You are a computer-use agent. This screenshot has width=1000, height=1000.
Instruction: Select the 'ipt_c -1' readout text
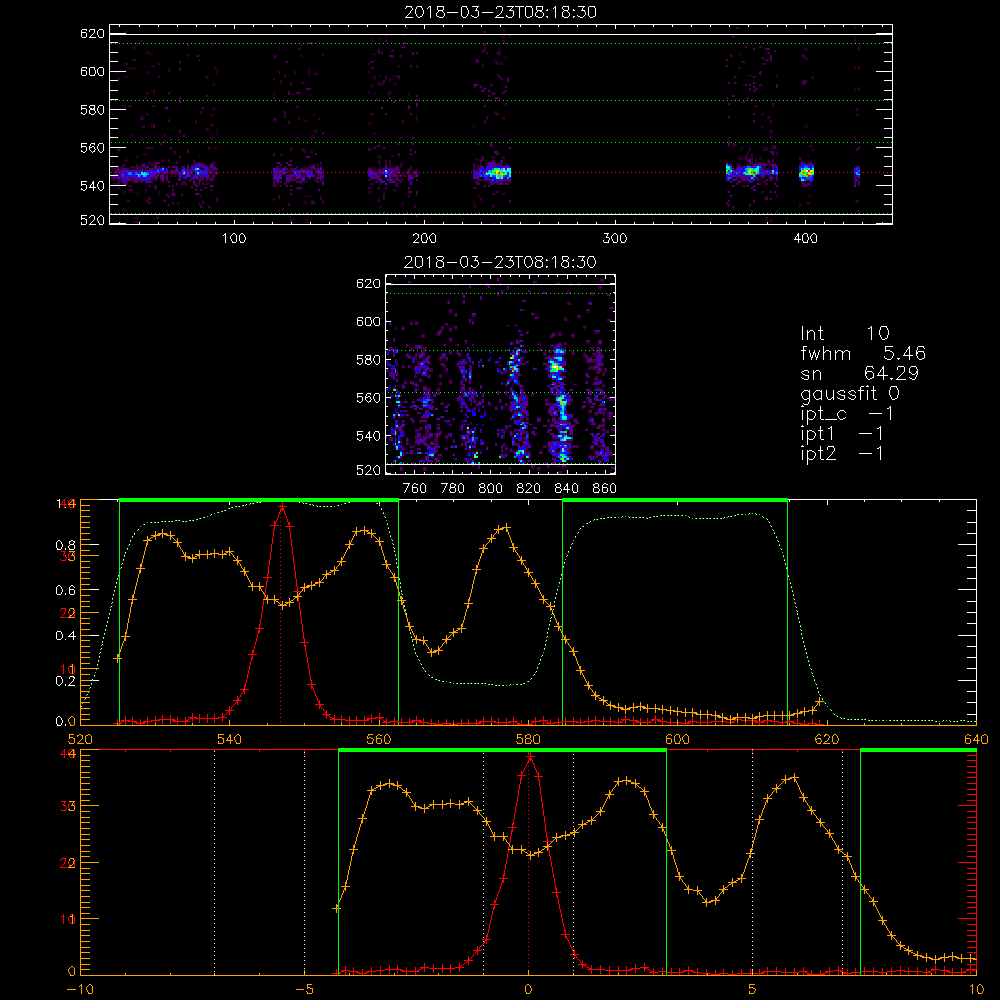(x=847, y=414)
